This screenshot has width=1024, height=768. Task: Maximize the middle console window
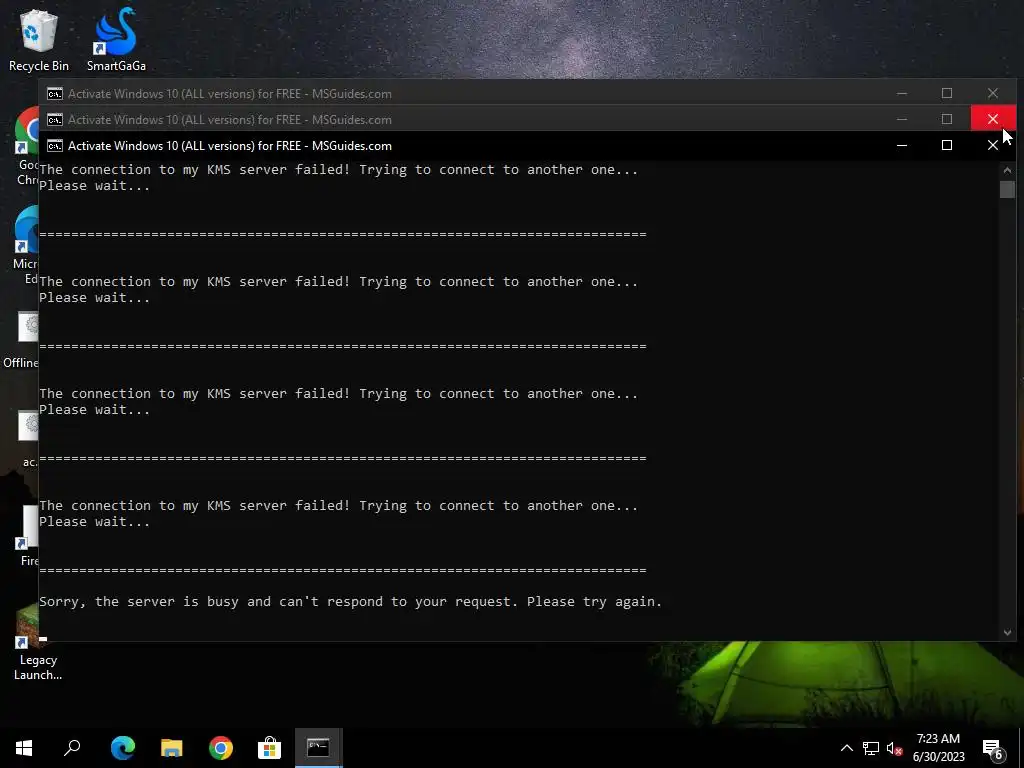click(947, 119)
